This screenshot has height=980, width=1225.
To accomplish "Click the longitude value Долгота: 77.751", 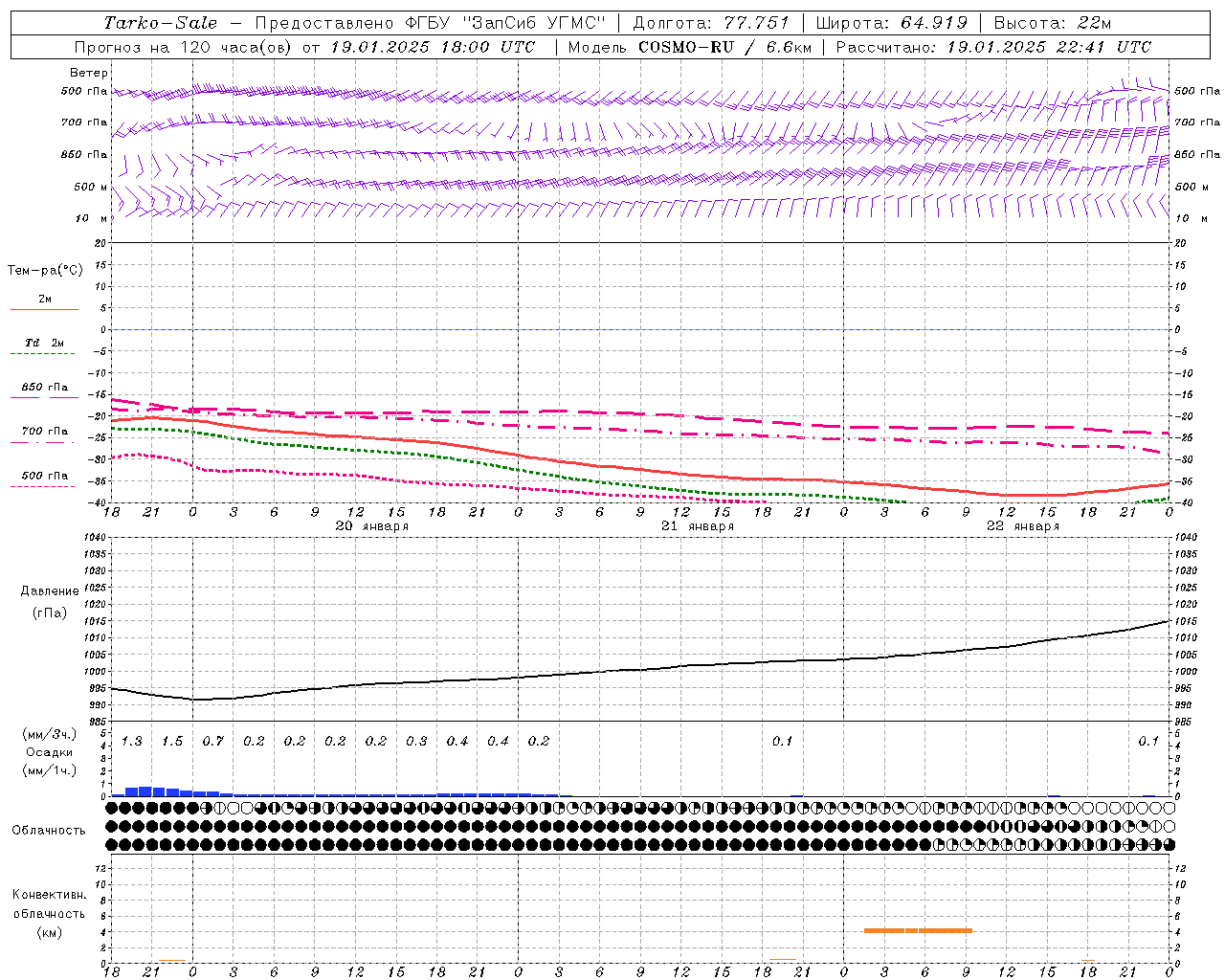I will [711, 23].
